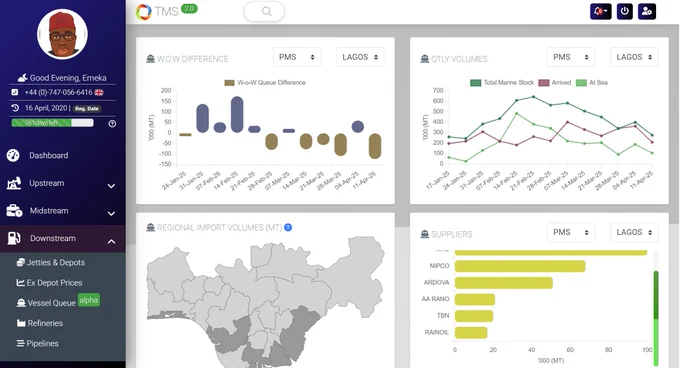
Task: Open LAGOS dropdown in Suppliers panel
Action: (x=634, y=232)
